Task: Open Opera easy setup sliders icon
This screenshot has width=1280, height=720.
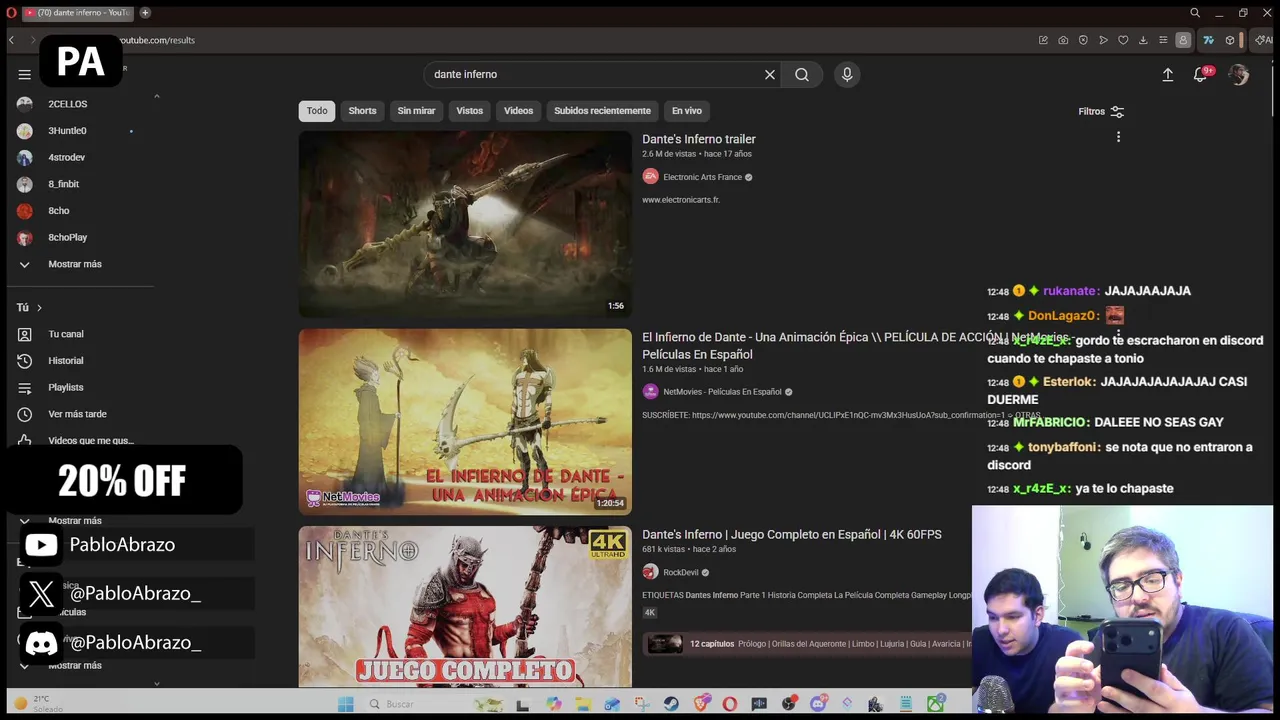Action: (x=1163, y=40)
